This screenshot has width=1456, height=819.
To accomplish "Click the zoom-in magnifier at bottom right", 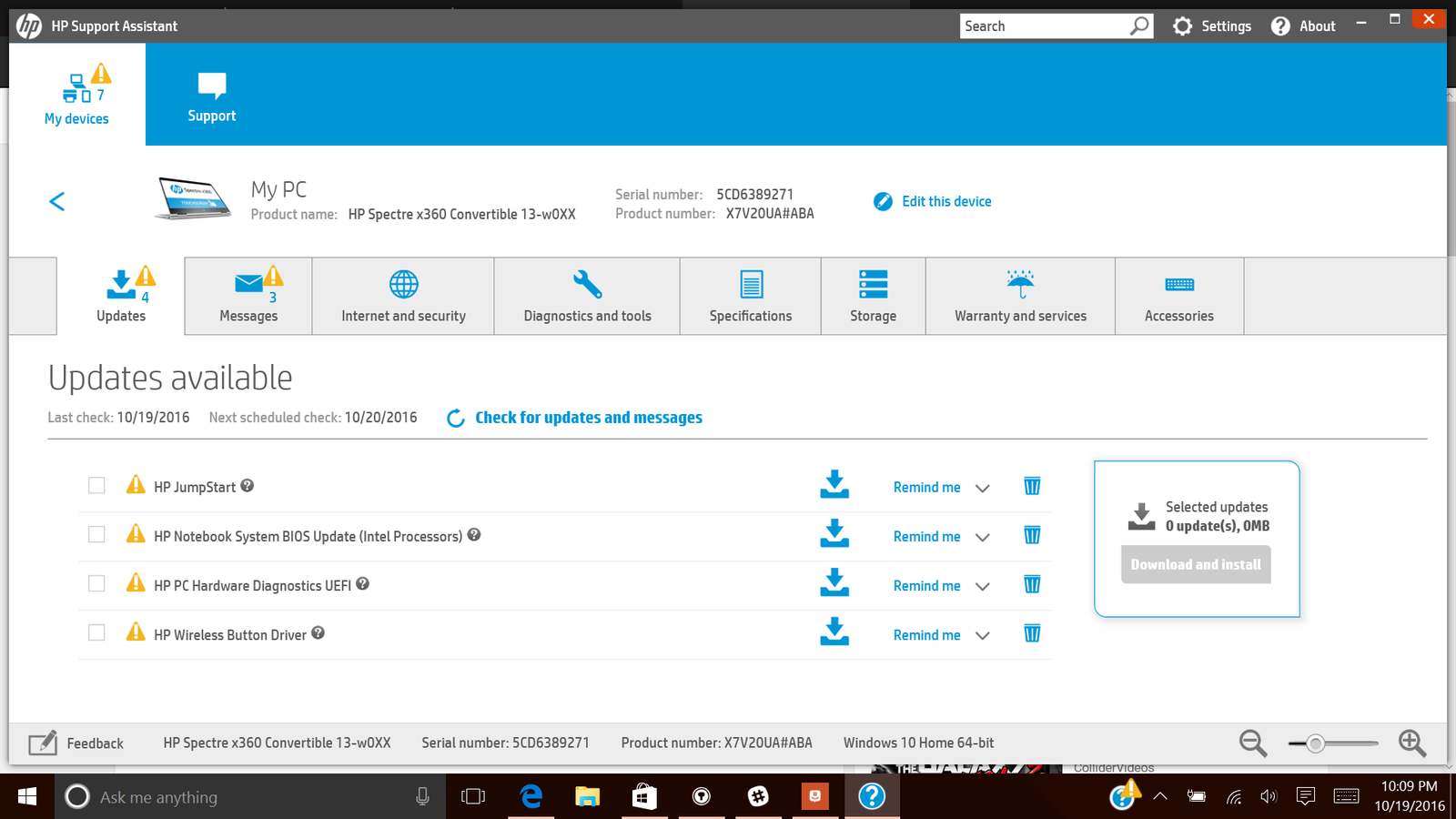I will click(x=1412, y=743).
